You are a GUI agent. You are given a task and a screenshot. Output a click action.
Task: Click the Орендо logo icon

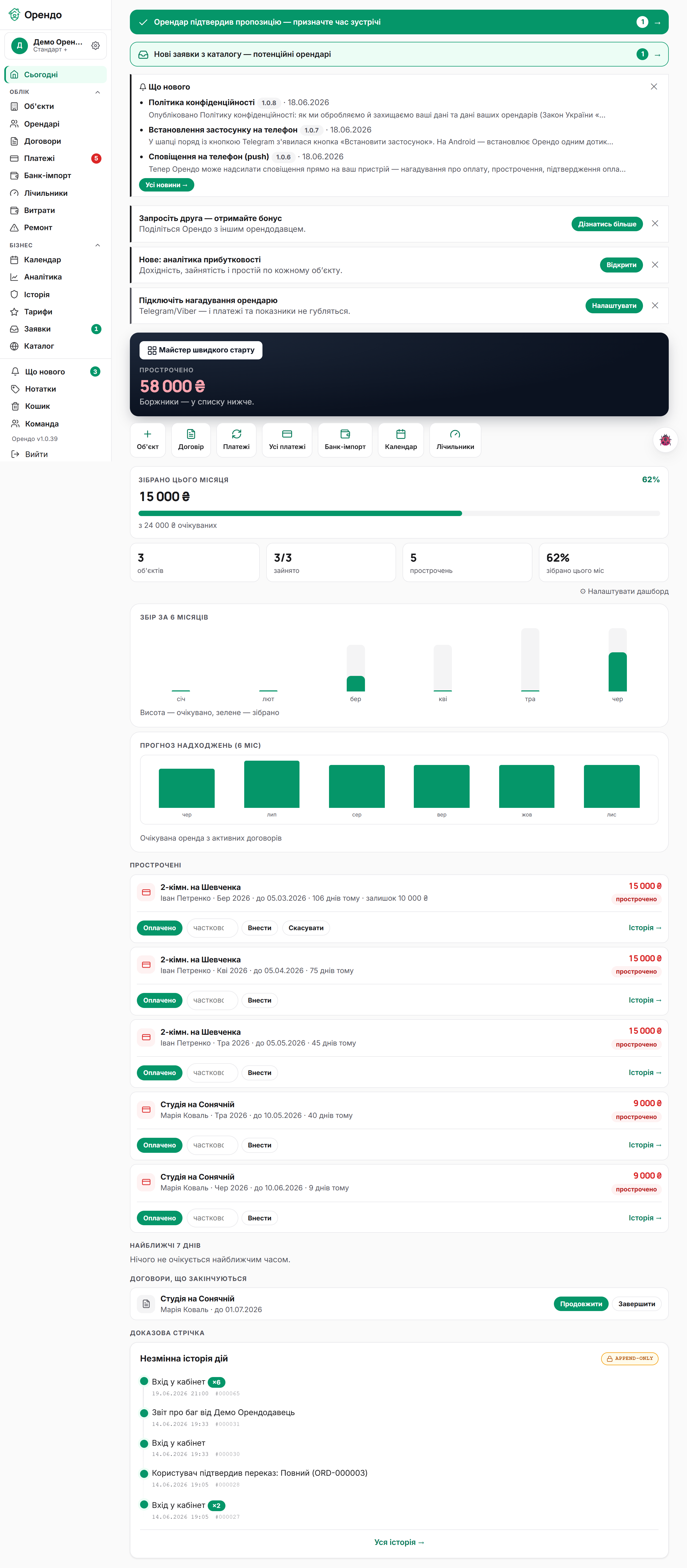click(14, 14)
